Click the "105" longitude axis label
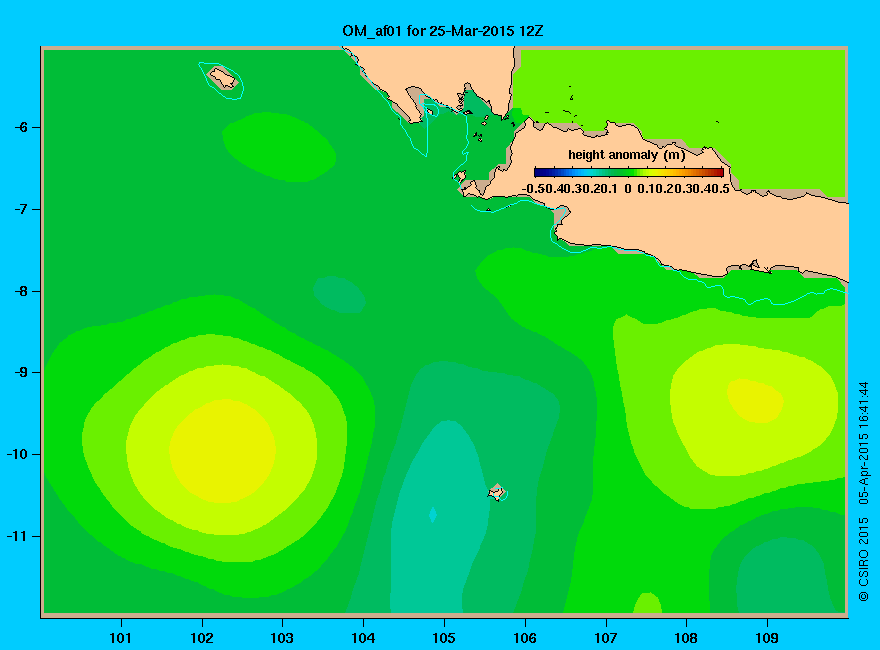 click(444, 638)
